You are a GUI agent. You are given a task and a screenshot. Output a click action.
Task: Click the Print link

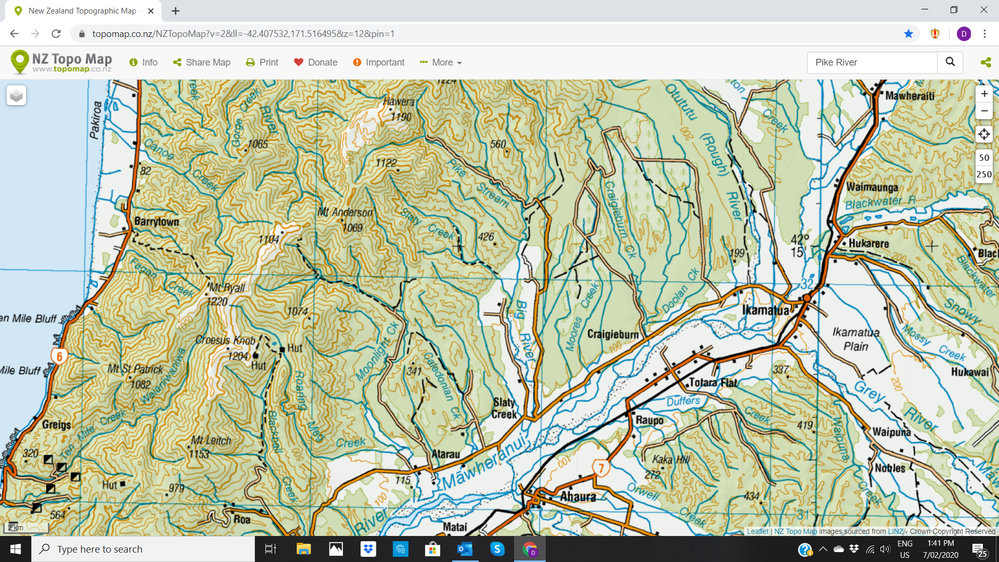coord(262,62)
